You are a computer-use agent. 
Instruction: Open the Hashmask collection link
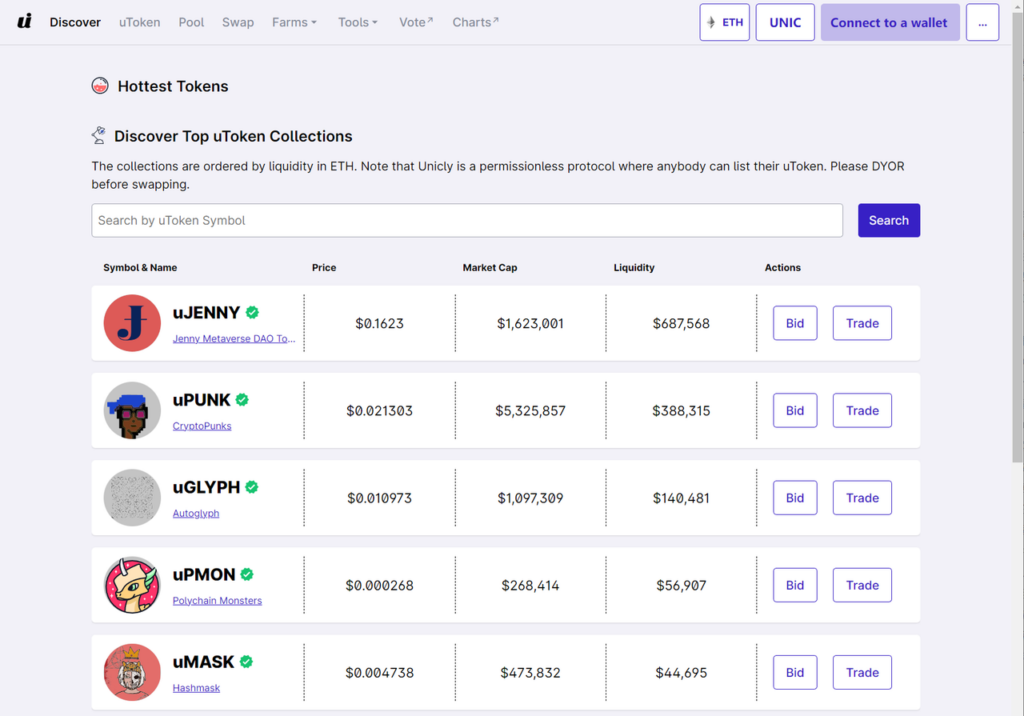(196, 688)
